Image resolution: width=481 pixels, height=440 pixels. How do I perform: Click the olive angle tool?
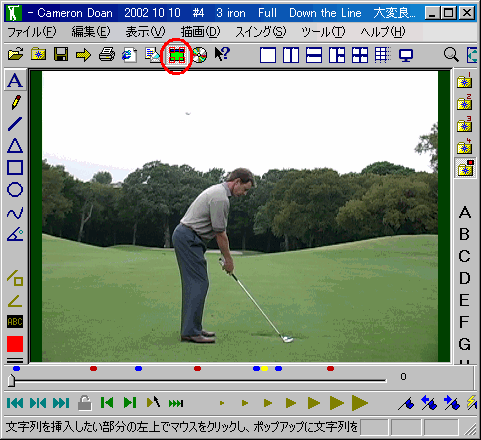15,301
